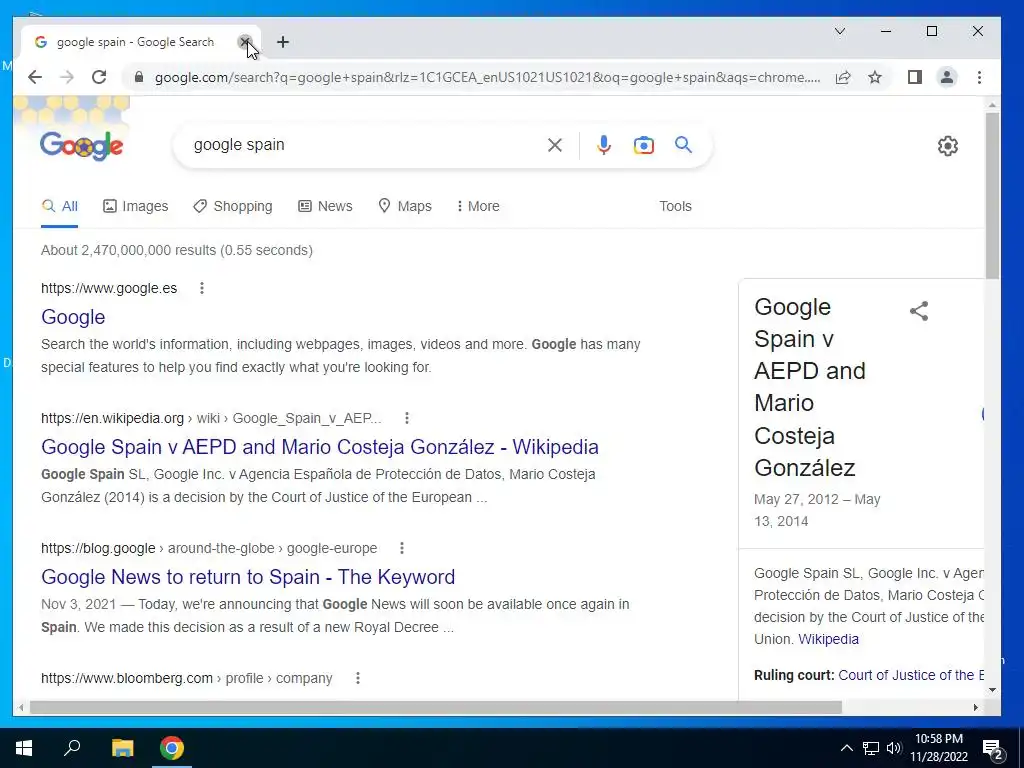Open Google quick settings gear
Screen dimensions: 1024x768
(948, 146)
